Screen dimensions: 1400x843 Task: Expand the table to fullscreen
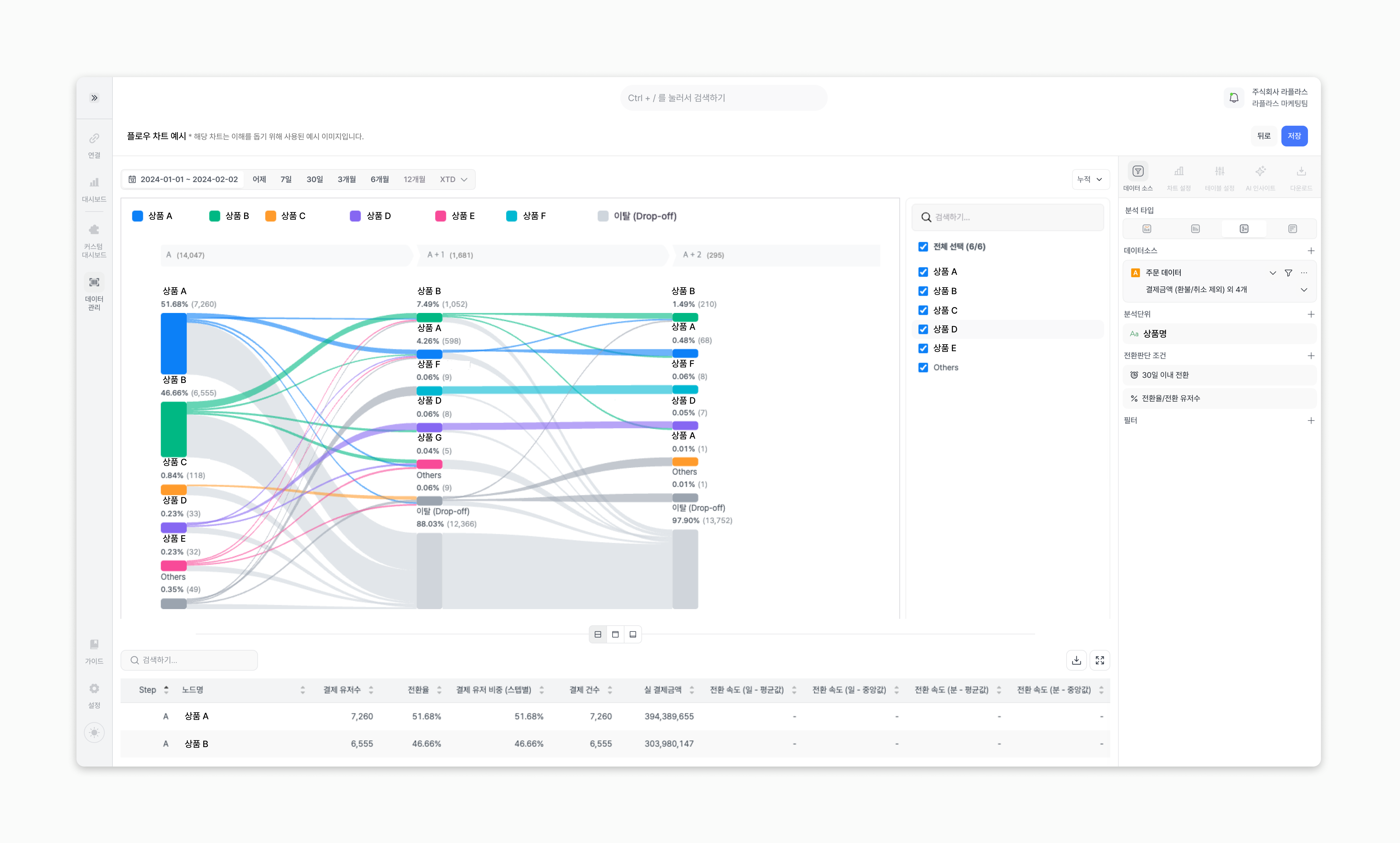1100,660
